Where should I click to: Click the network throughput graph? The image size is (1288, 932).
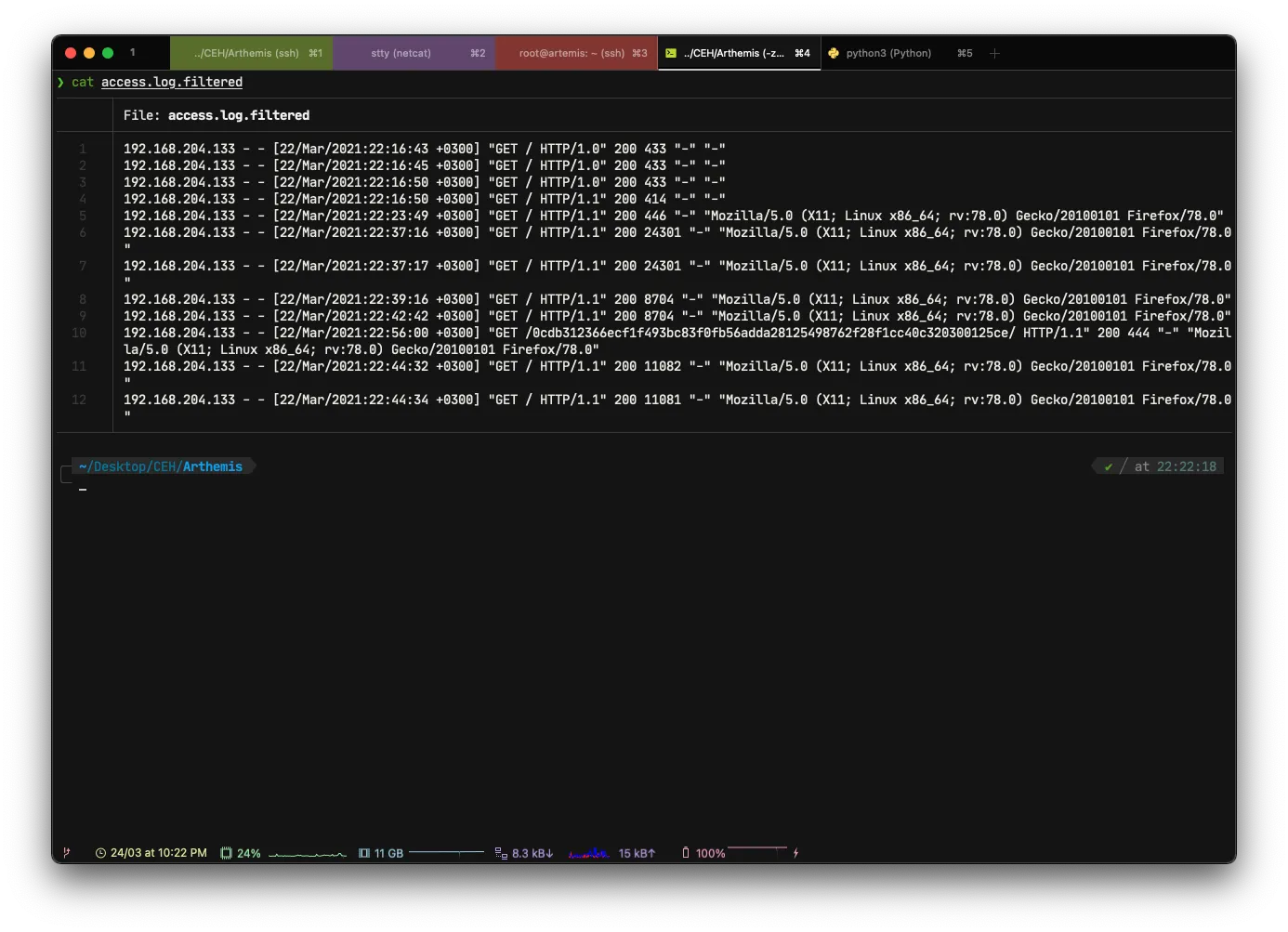tap(588, 853)
